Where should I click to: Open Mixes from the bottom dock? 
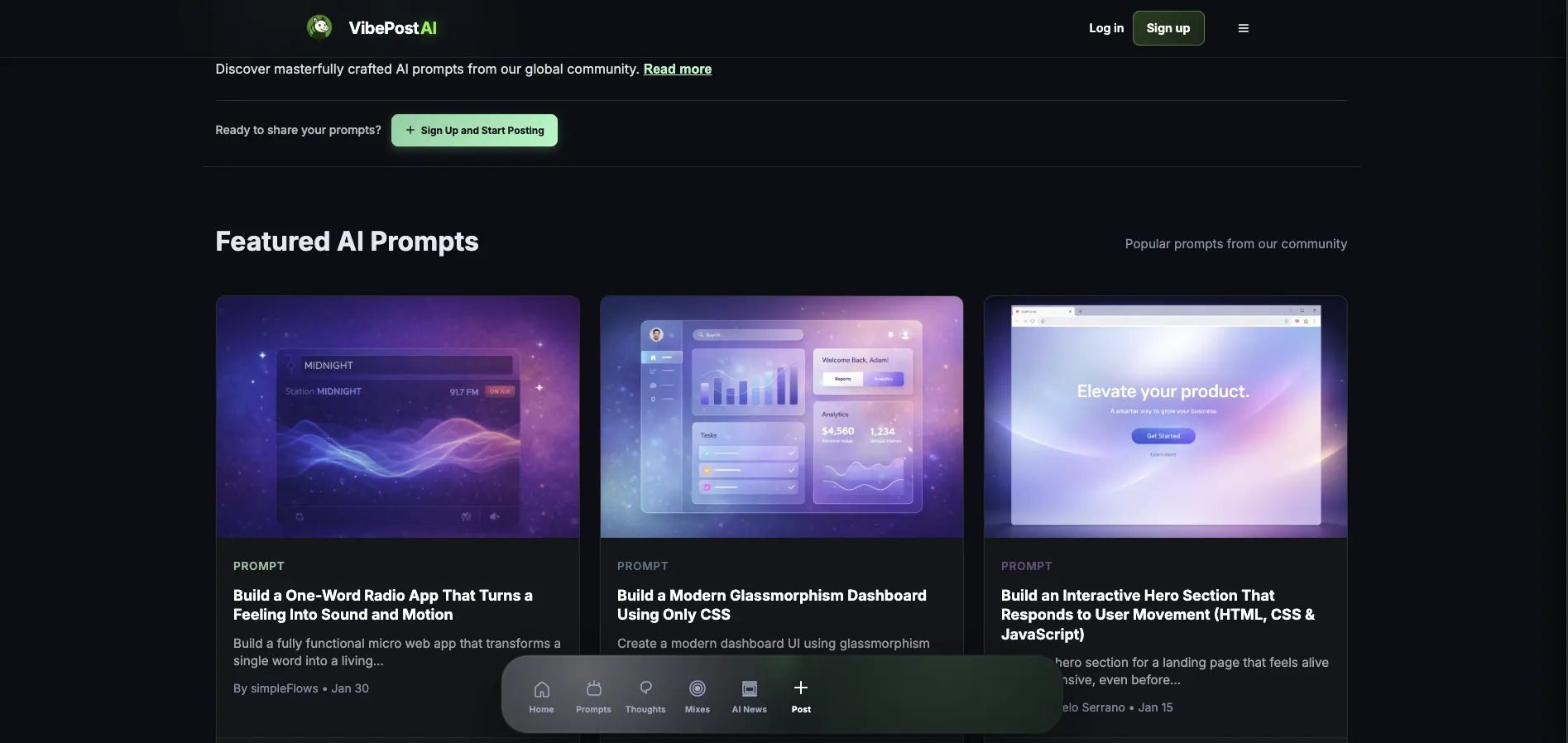[x=698, y=697]
